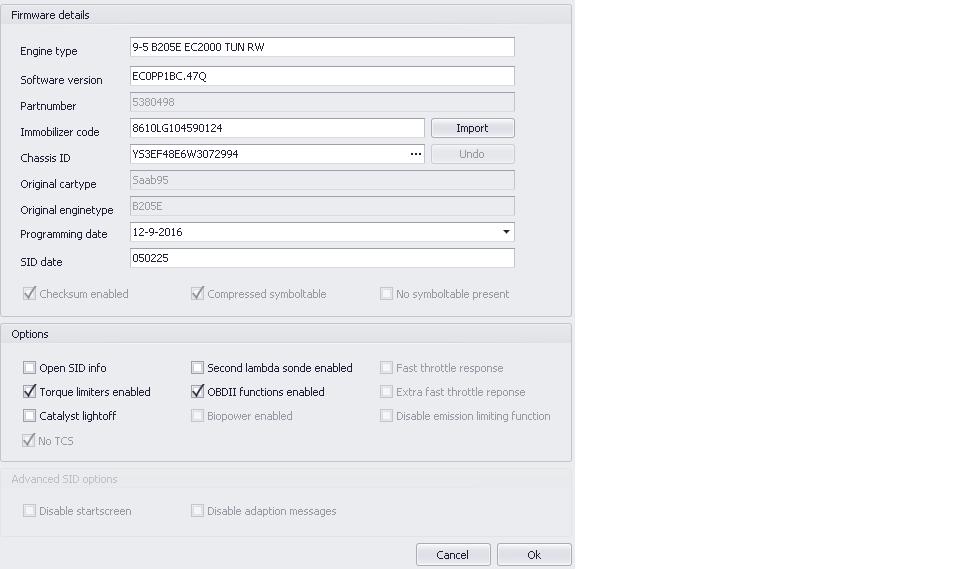Focus the Immobilizer code field
Viewport: 960px width, 569px height.
(x=277, y=128)
